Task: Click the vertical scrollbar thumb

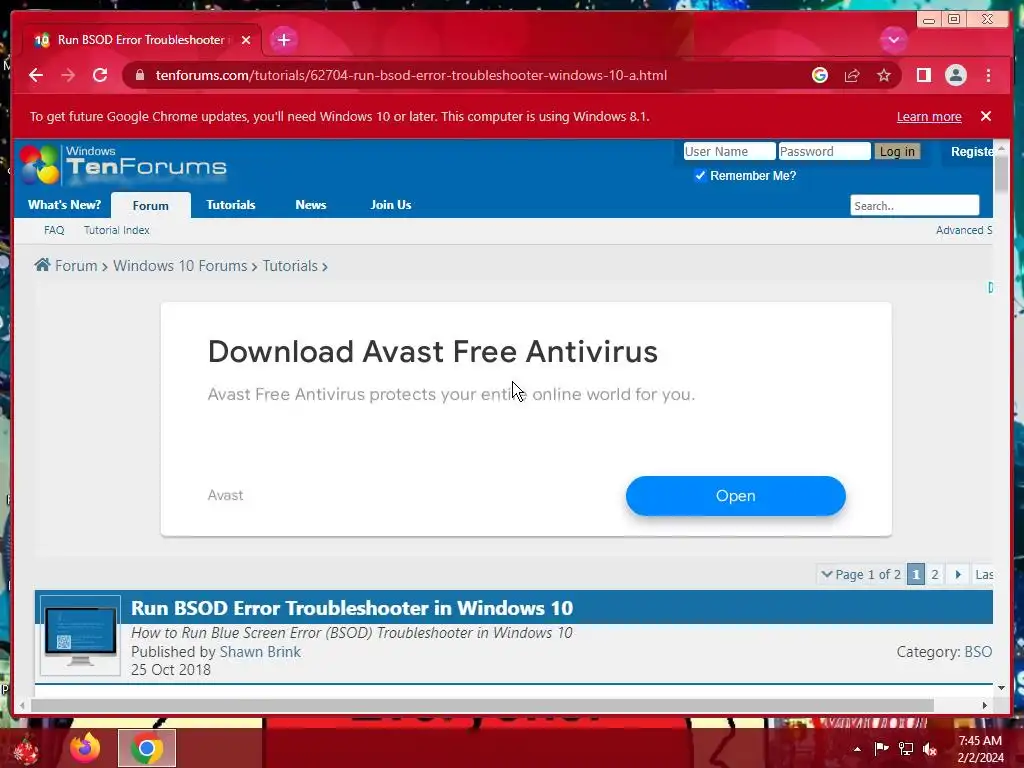Action: pos(1001,174)
